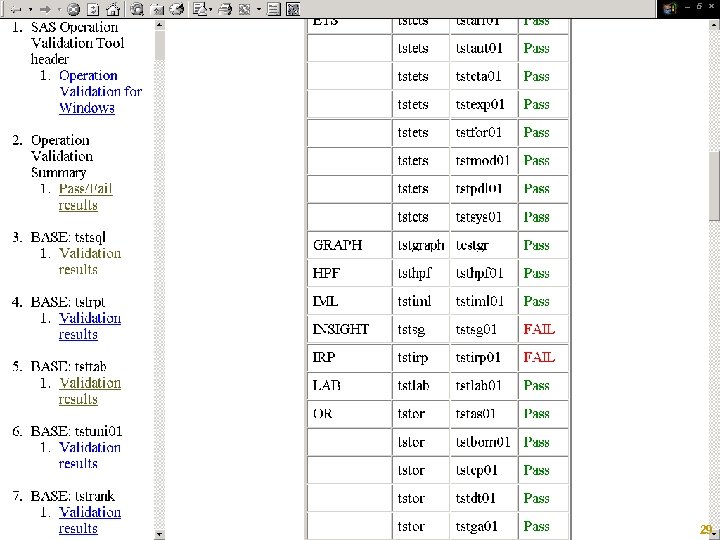Refresh the current page
Image resolution: width=720 pixels, height=540 pixels.
pyautogui.click(x=93, y=9)
